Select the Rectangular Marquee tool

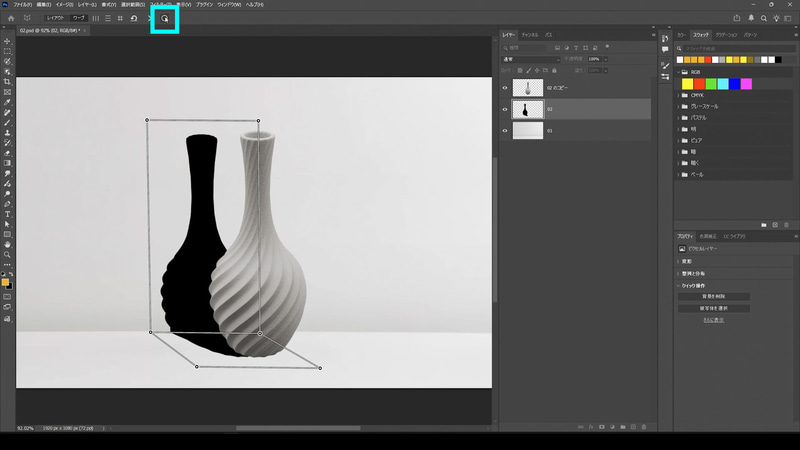7,52
